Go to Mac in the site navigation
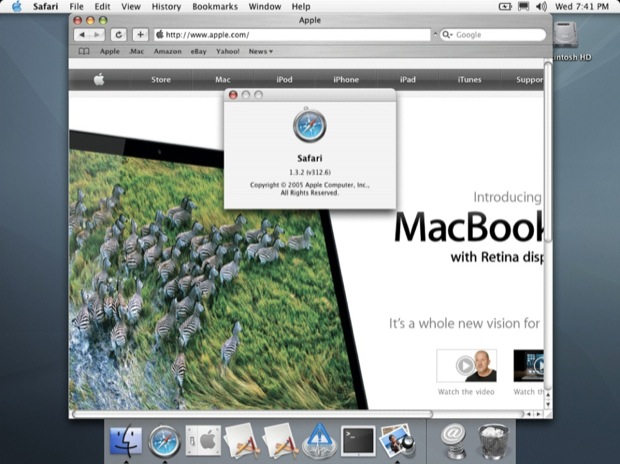Image resolution: width=620 pixels, height=464 pixels. [x=223, y=80]
